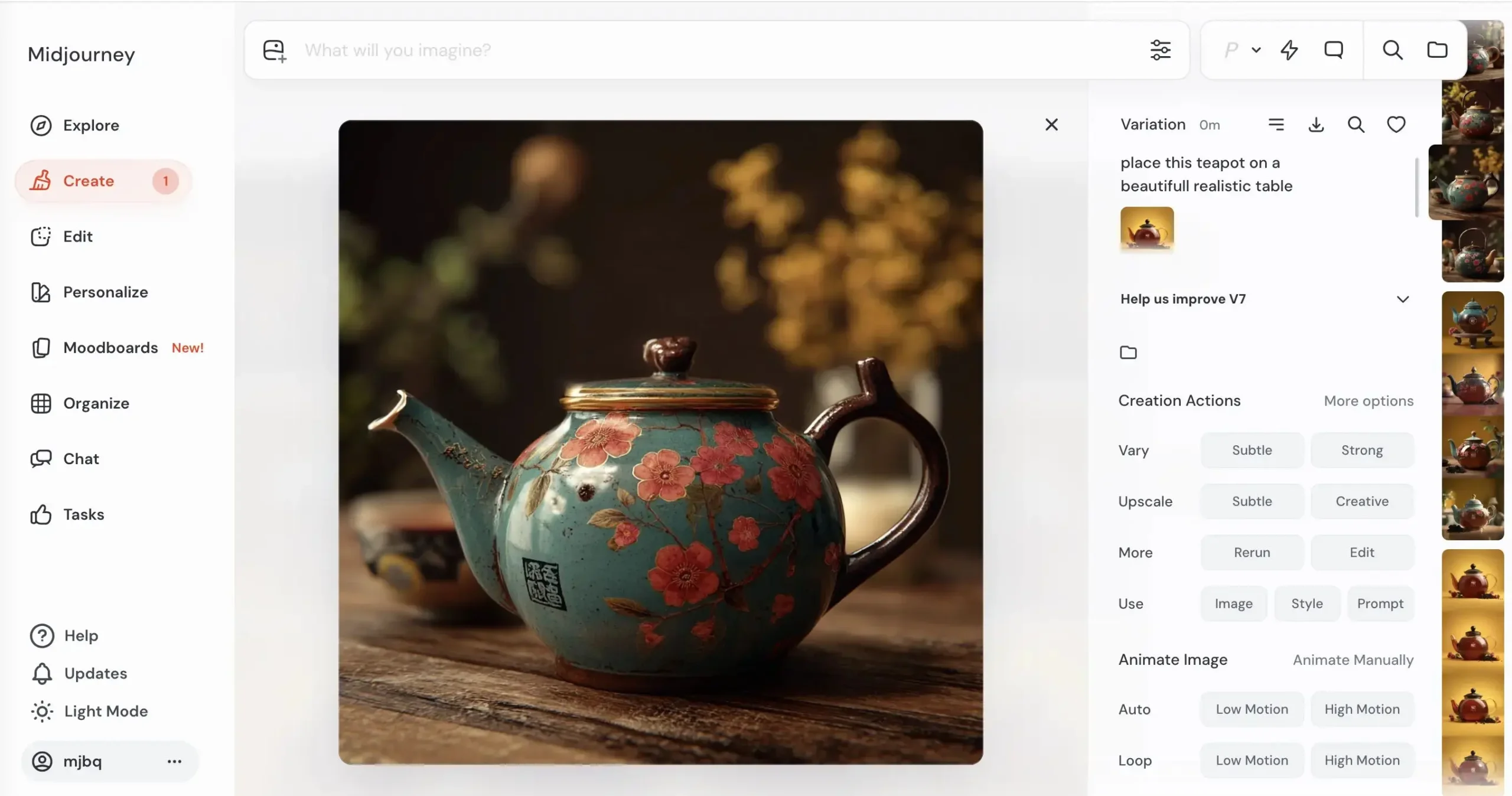This screenshot has width=1512, height=796.
Task: Open the personalization P dropdown arrow
Action: pyautogui.click(x=1256, y=50)
